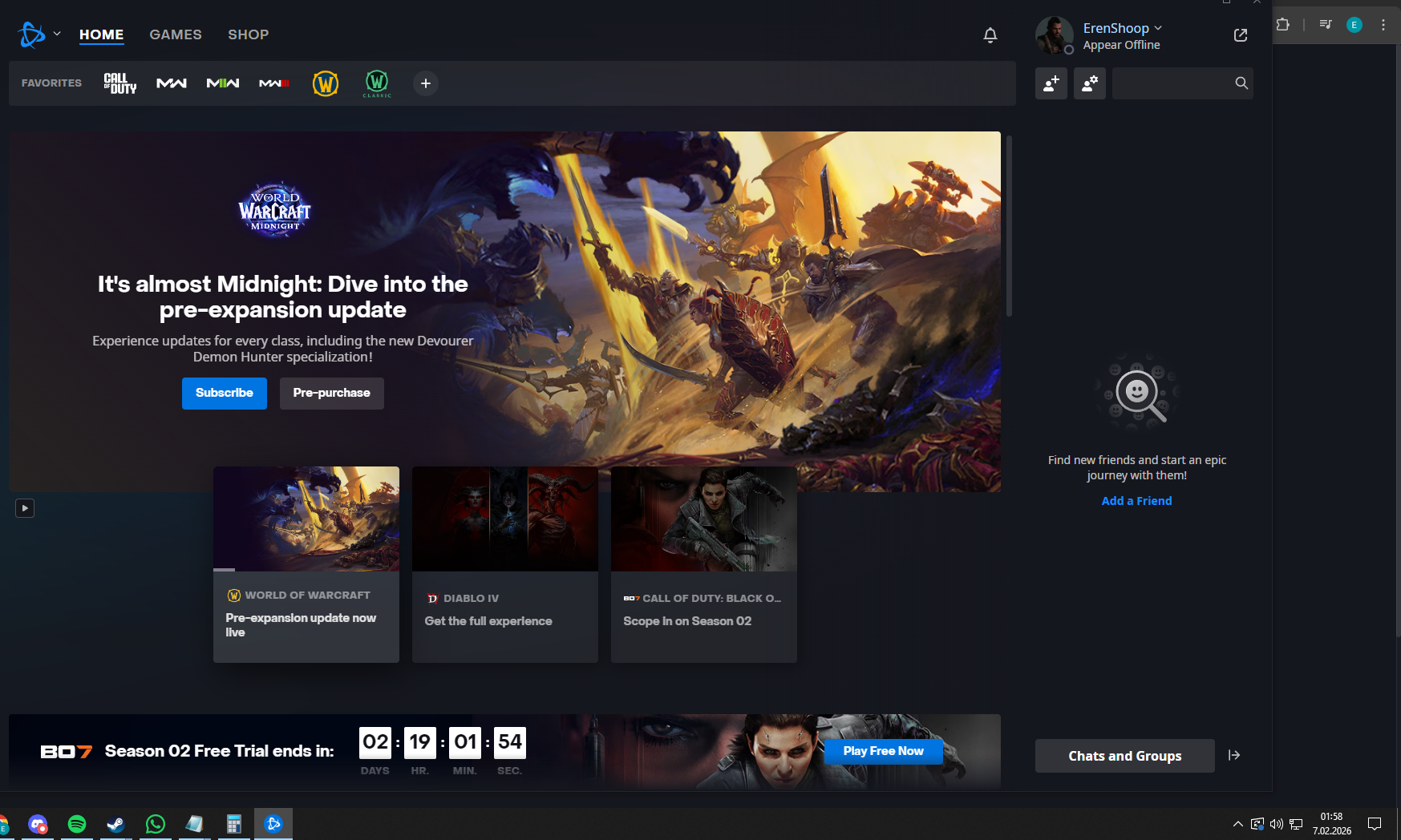This screenshot has height=840, width=1401.
Task: Open the GAMES tab
Action: (176, 34)
